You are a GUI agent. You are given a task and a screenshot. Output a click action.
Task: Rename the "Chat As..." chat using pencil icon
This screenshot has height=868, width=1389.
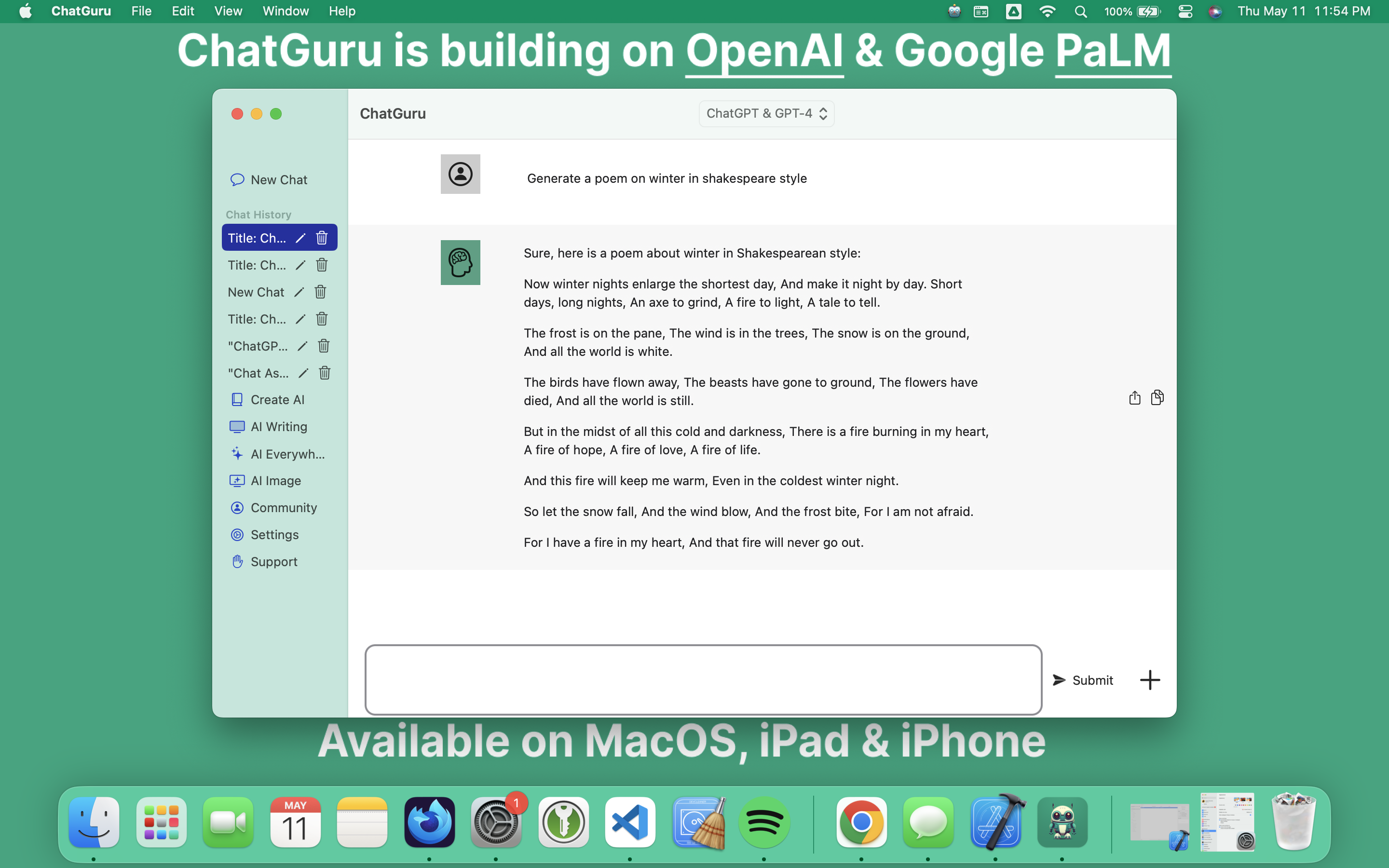(x=303, y=373)
